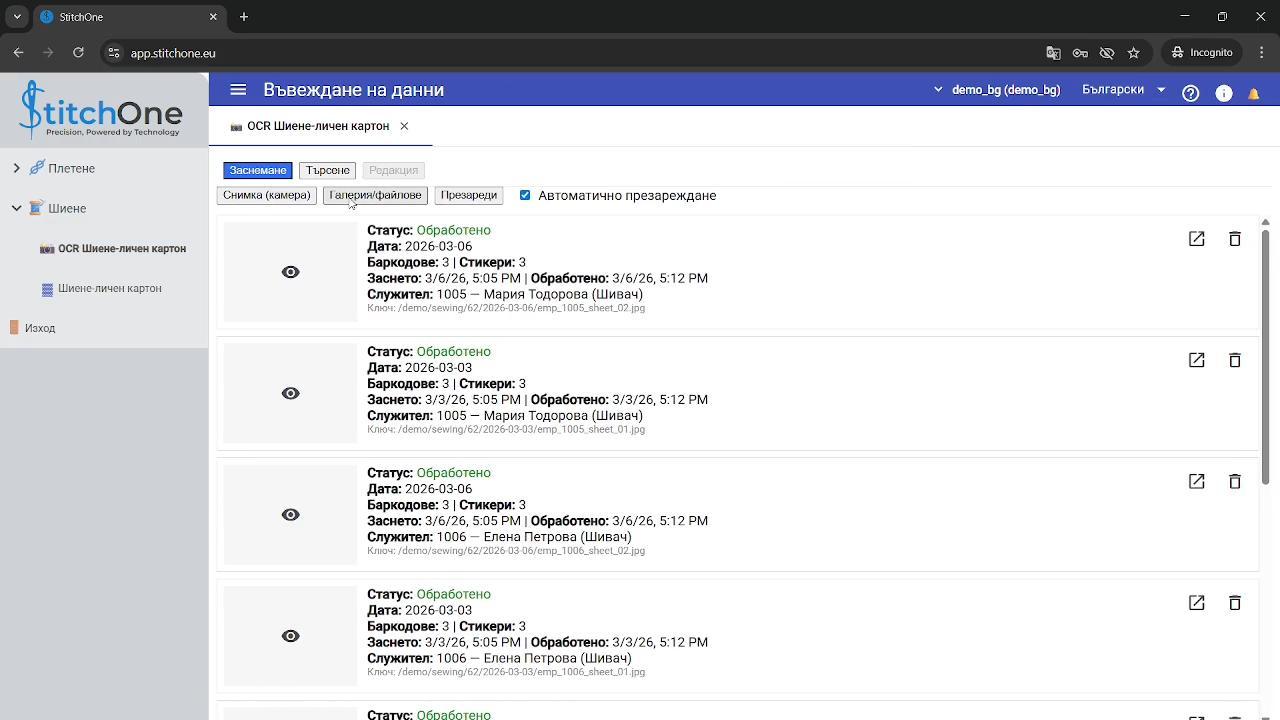Open externally the emp_1005_sheet_01 record
The image size is (1280, 720).
1196,360
